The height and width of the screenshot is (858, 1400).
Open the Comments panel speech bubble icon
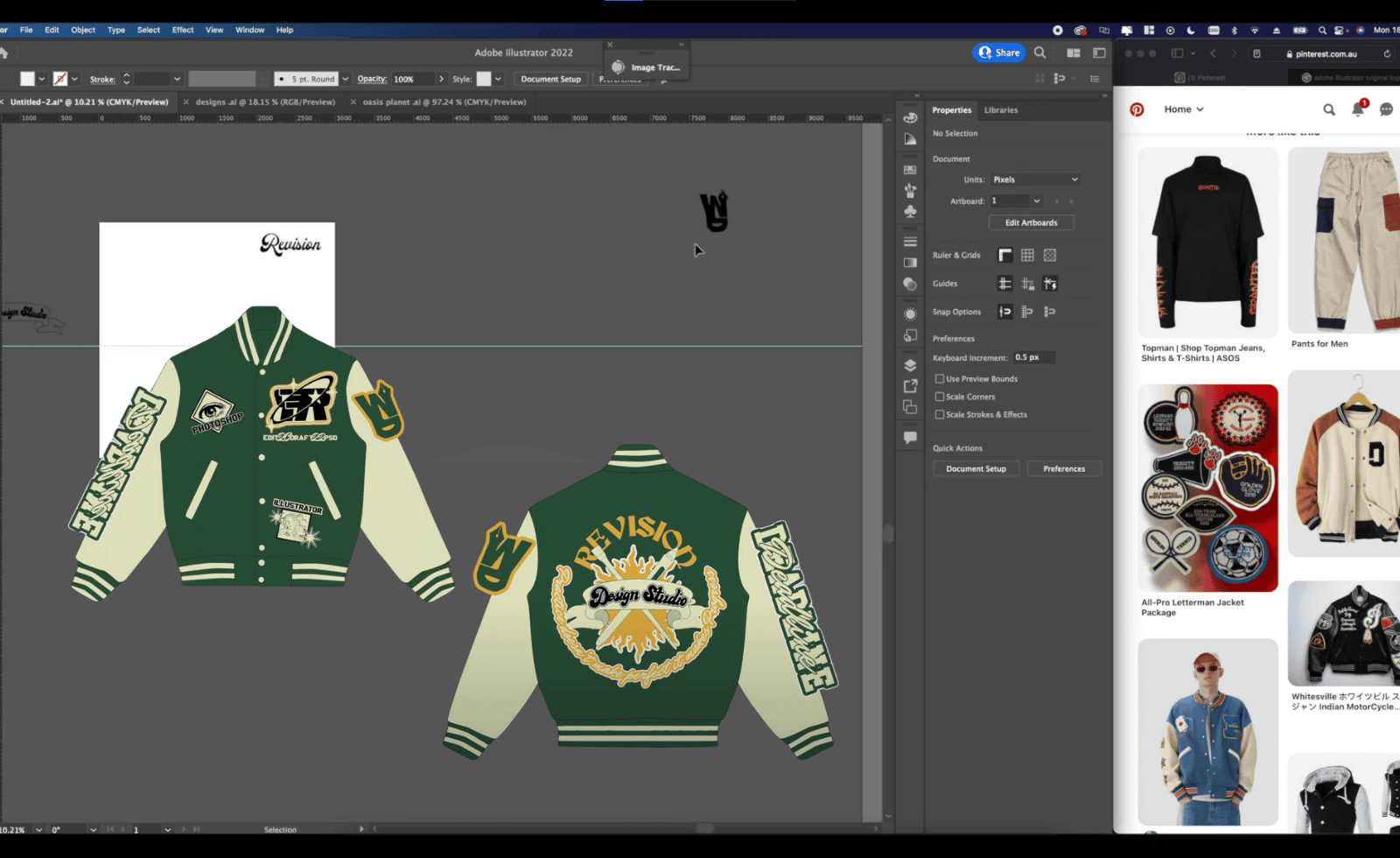pos(910,437)
